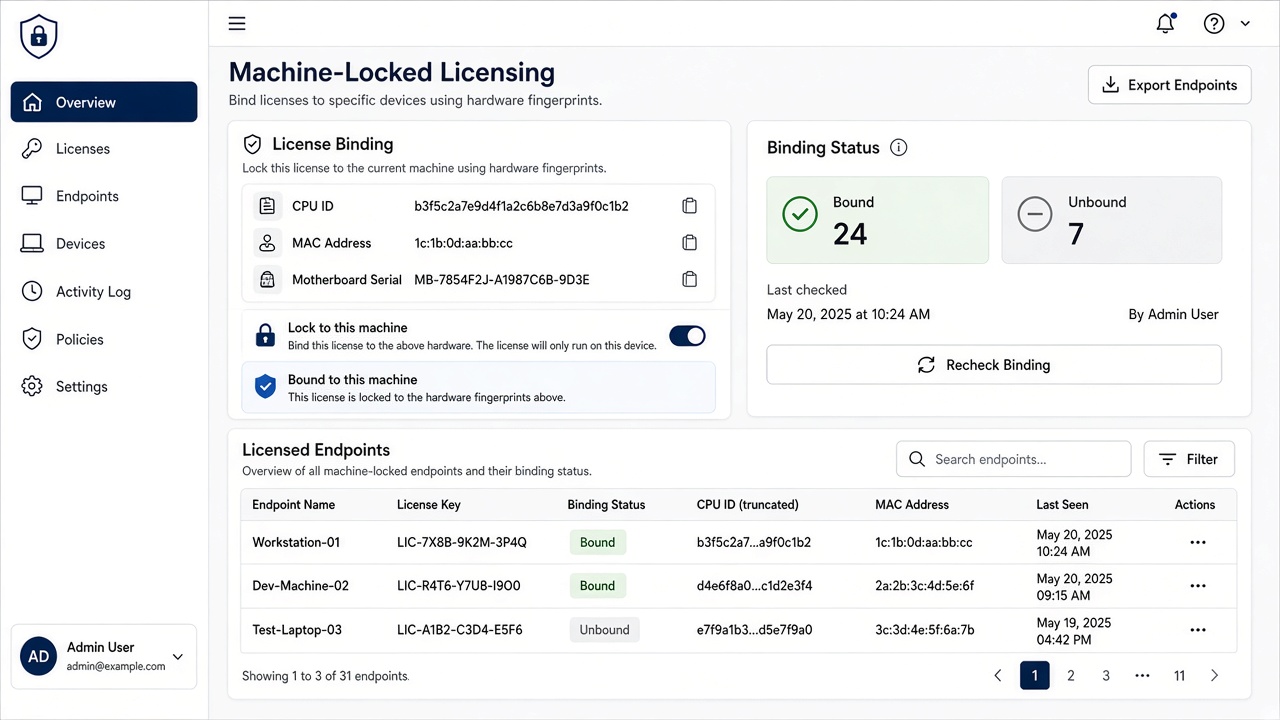
Task: Open the Activity Log sidebar item
Action: pos(104,292)
